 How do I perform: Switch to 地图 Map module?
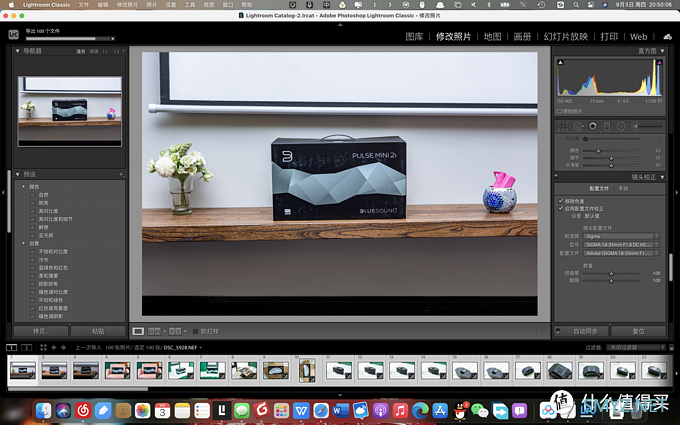(x=492, y=37)
